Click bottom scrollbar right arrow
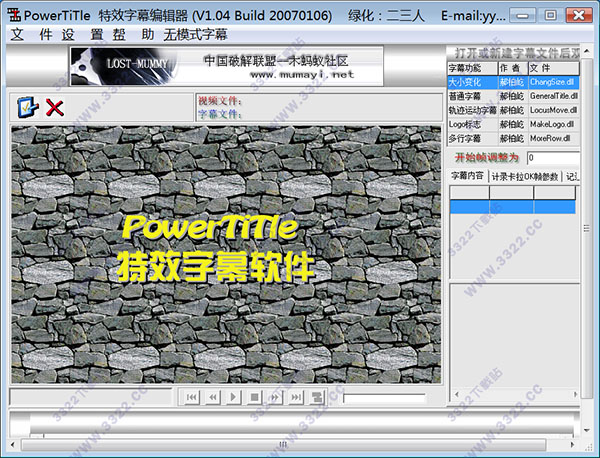 click(572, 445)
